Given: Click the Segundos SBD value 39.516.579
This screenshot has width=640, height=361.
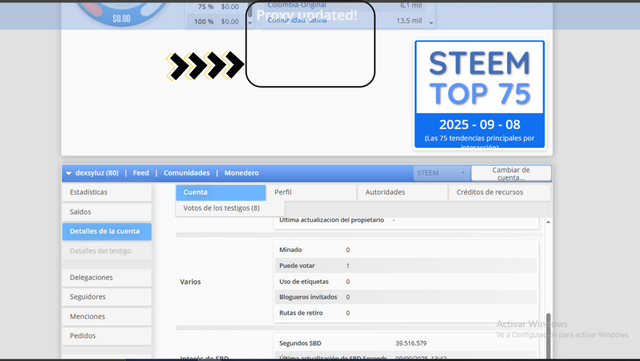Looking at the screenshot, I should [411, 343].
